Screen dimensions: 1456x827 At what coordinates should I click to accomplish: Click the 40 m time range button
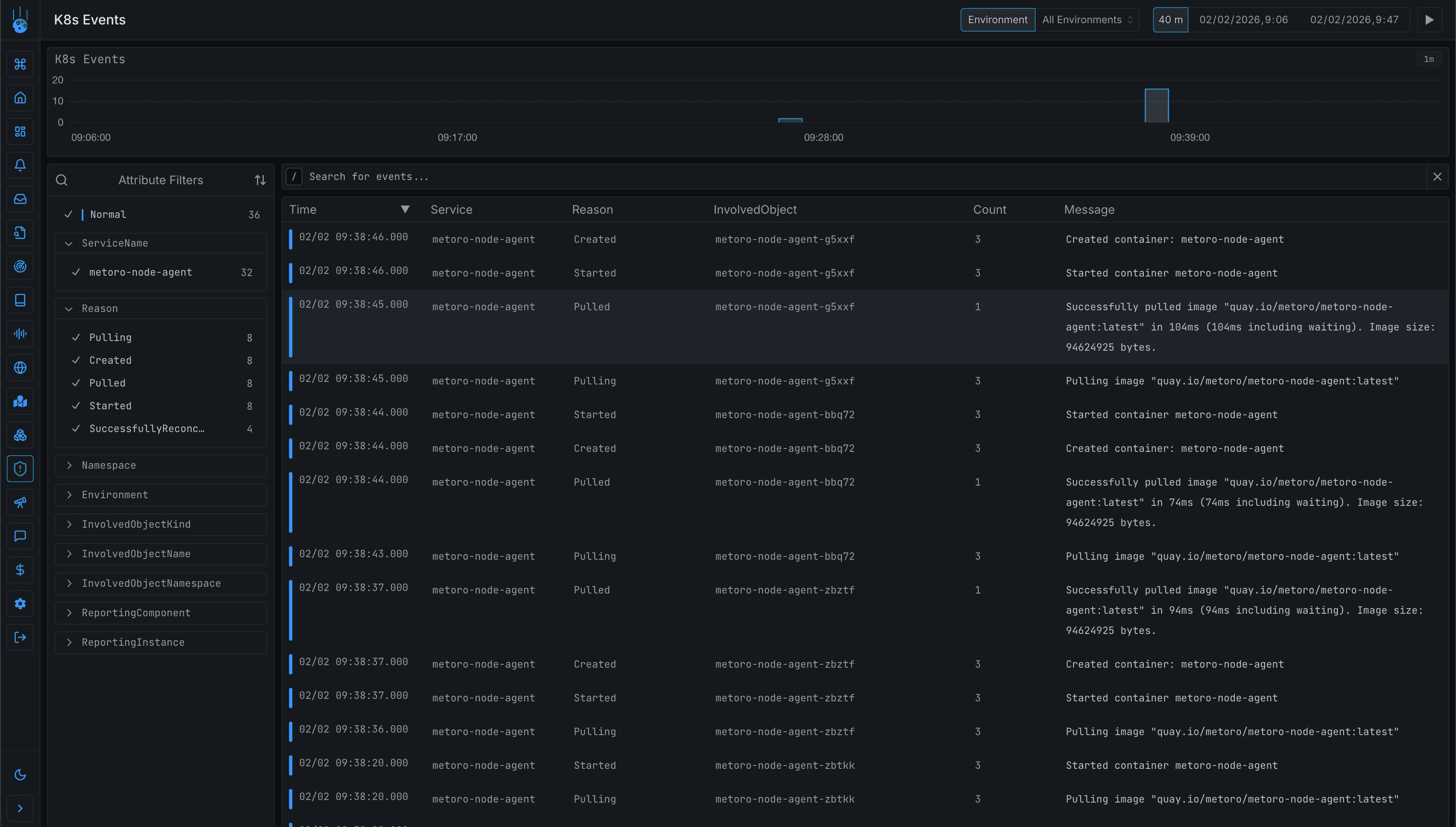pos(1170,19)
